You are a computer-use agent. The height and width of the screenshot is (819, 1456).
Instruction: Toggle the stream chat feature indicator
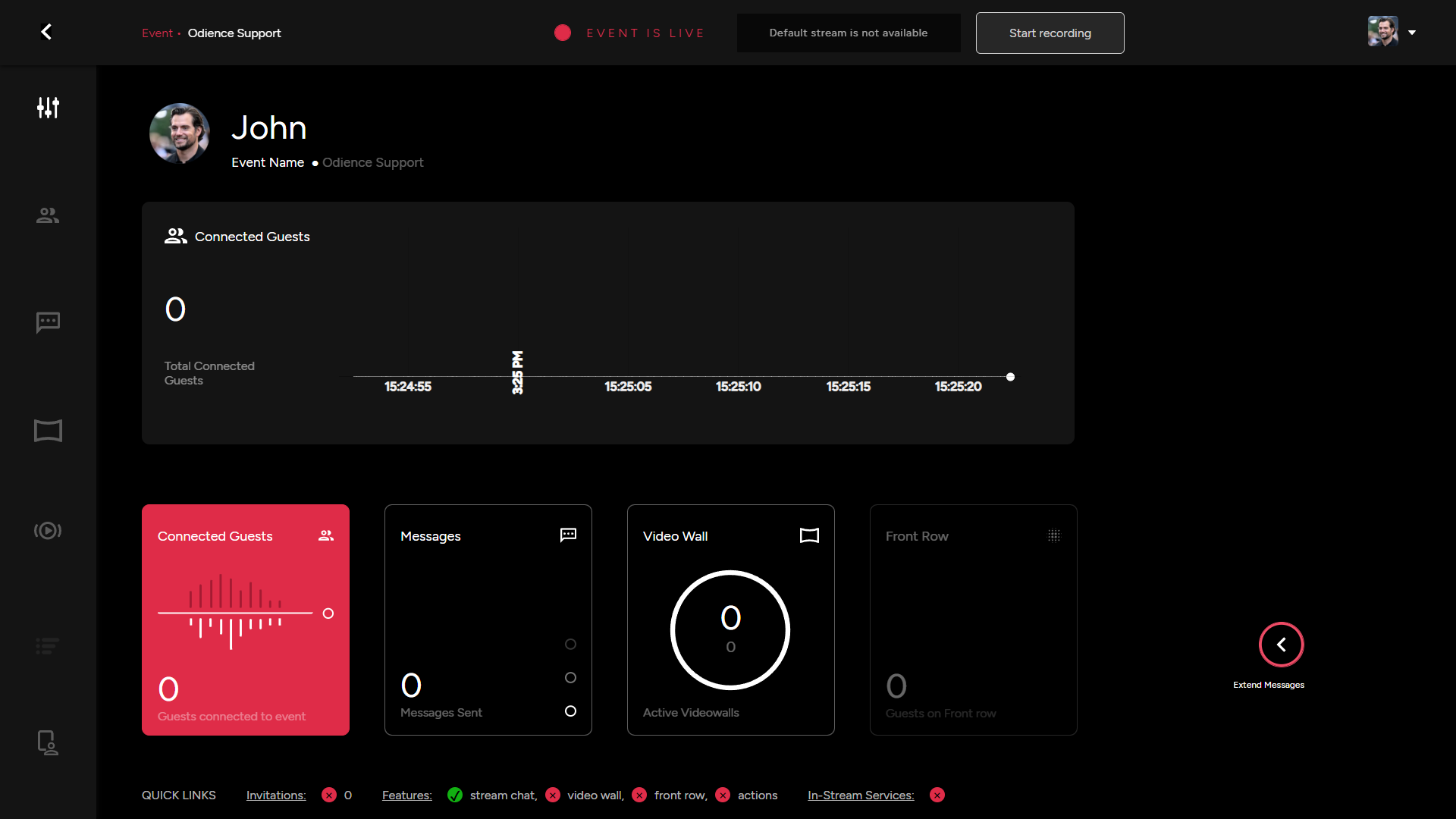coord(456,795)
